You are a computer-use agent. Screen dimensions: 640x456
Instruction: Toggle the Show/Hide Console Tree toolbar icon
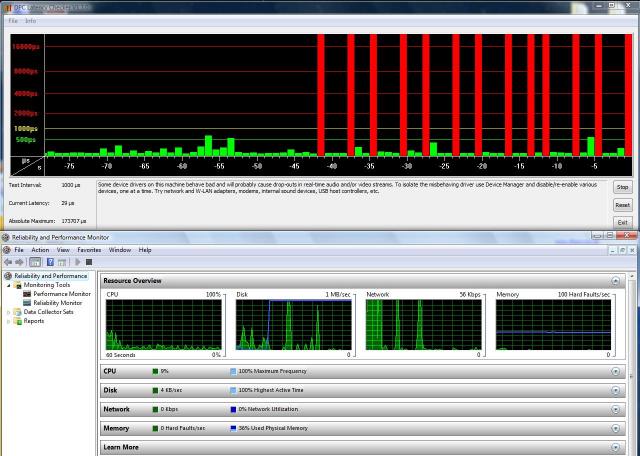[x=35, y=262]
